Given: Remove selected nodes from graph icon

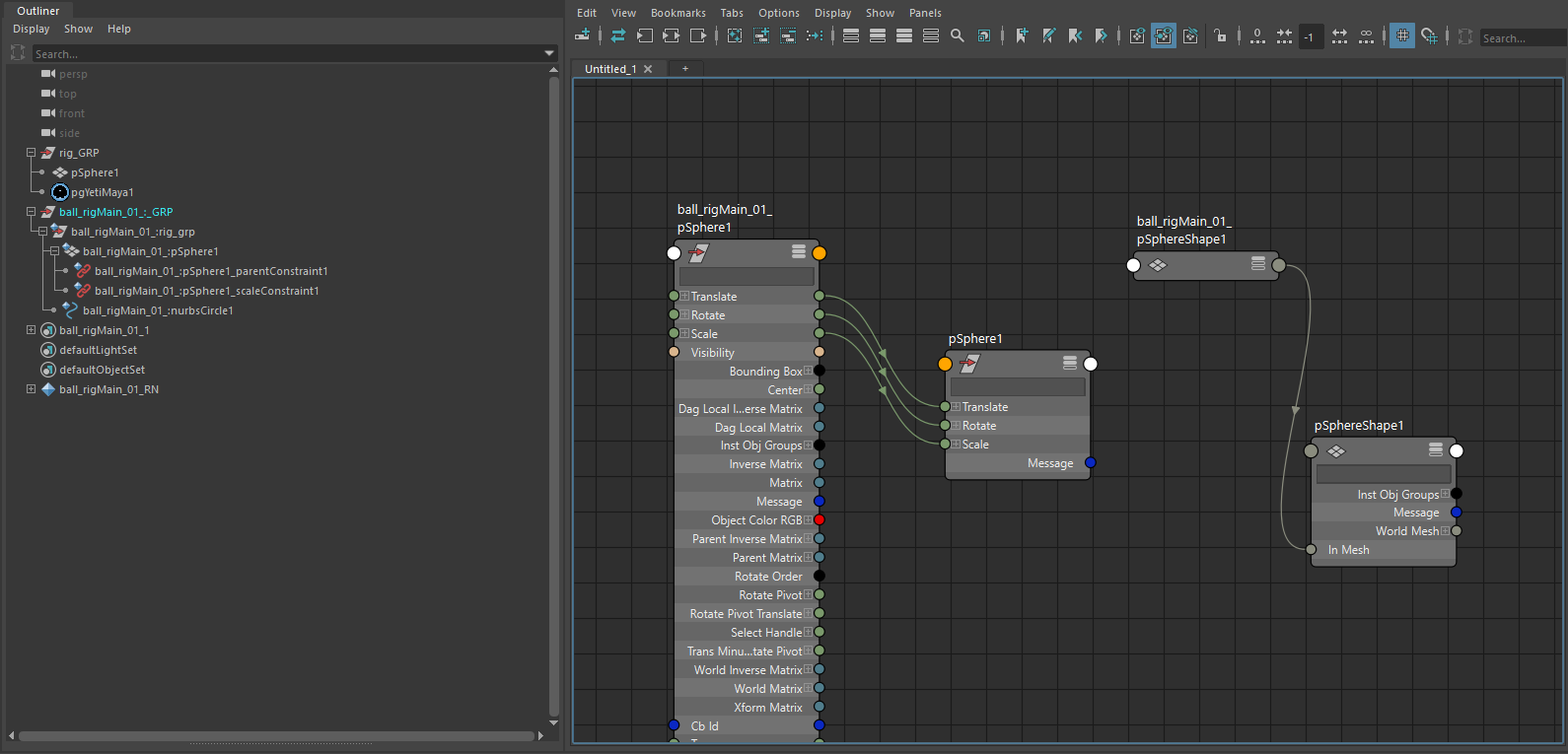Looking at the screenshot, I should [788, 35].
